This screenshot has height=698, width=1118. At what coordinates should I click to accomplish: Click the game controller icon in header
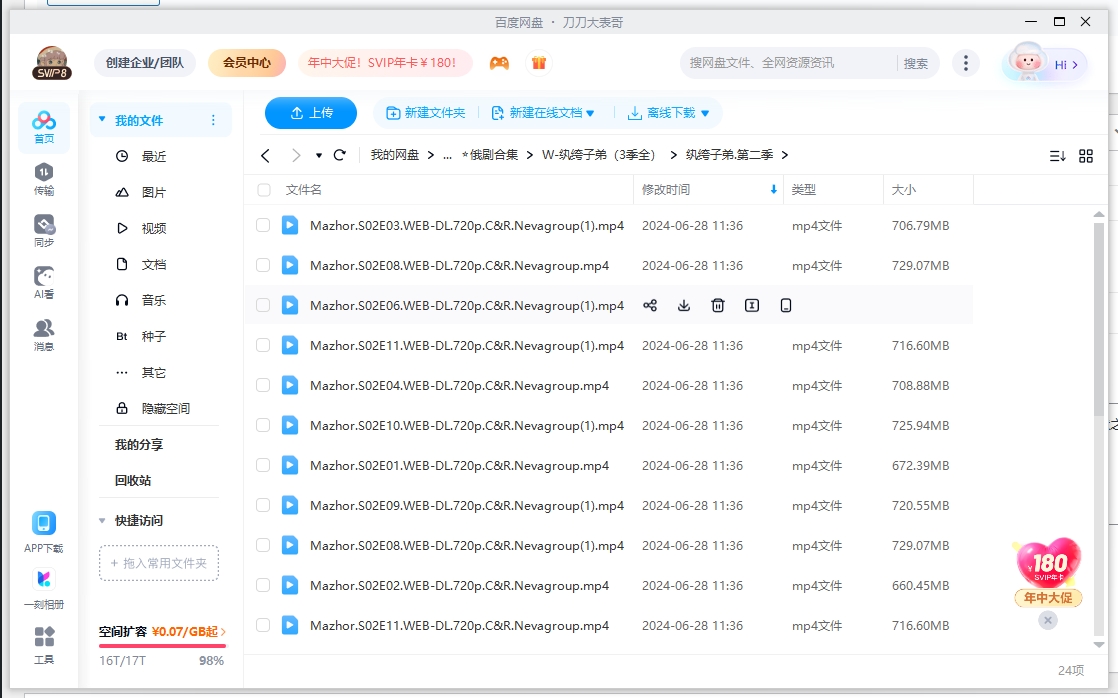click(x=499, y=63)
